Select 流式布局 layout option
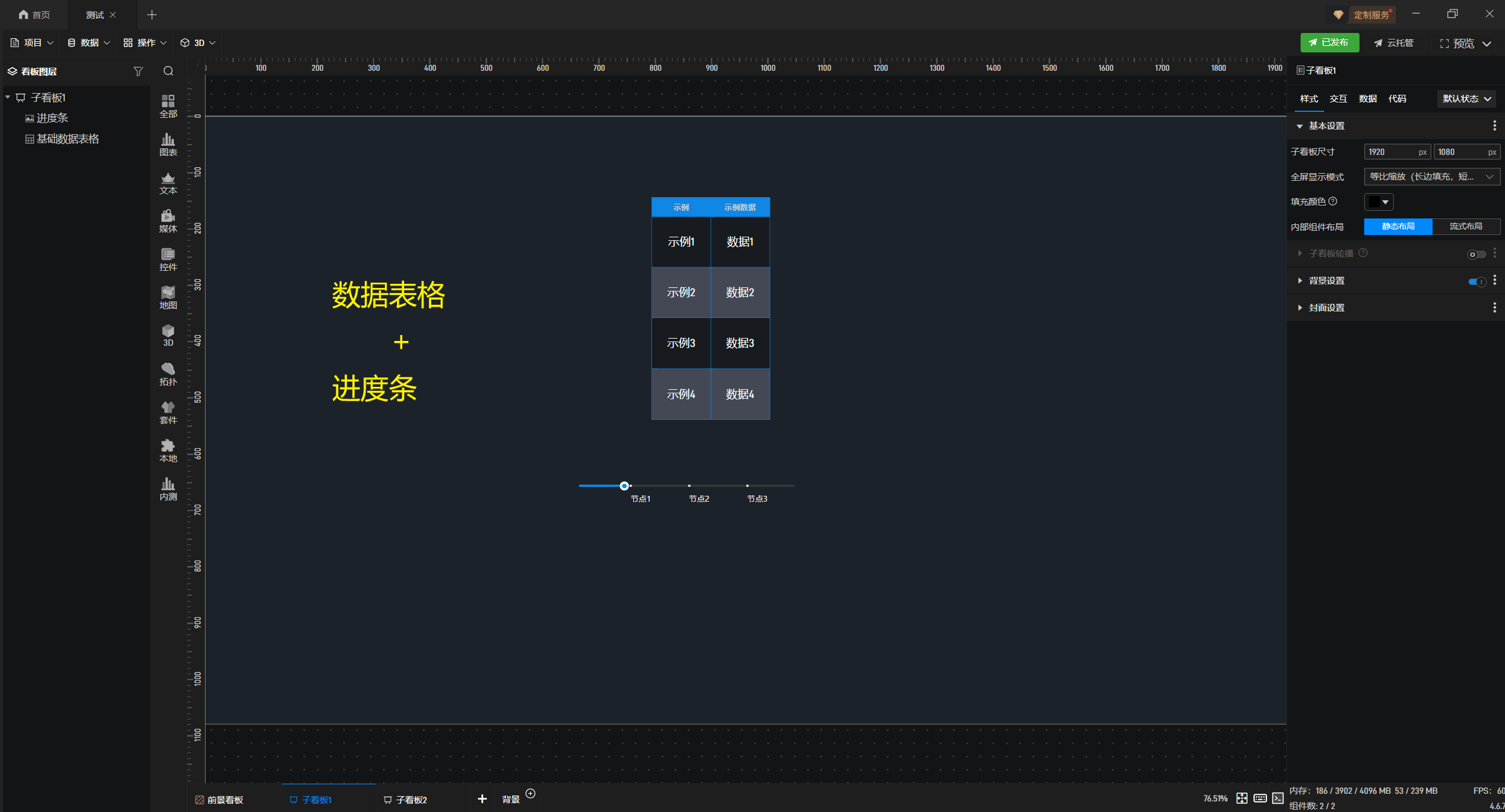 pos(1466,227)
